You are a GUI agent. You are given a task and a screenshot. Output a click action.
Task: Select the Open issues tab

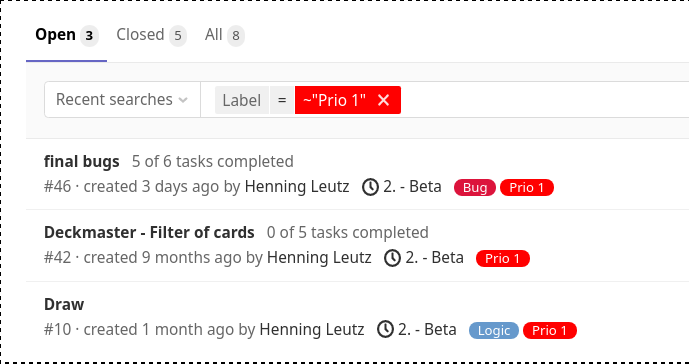[66, 35]
